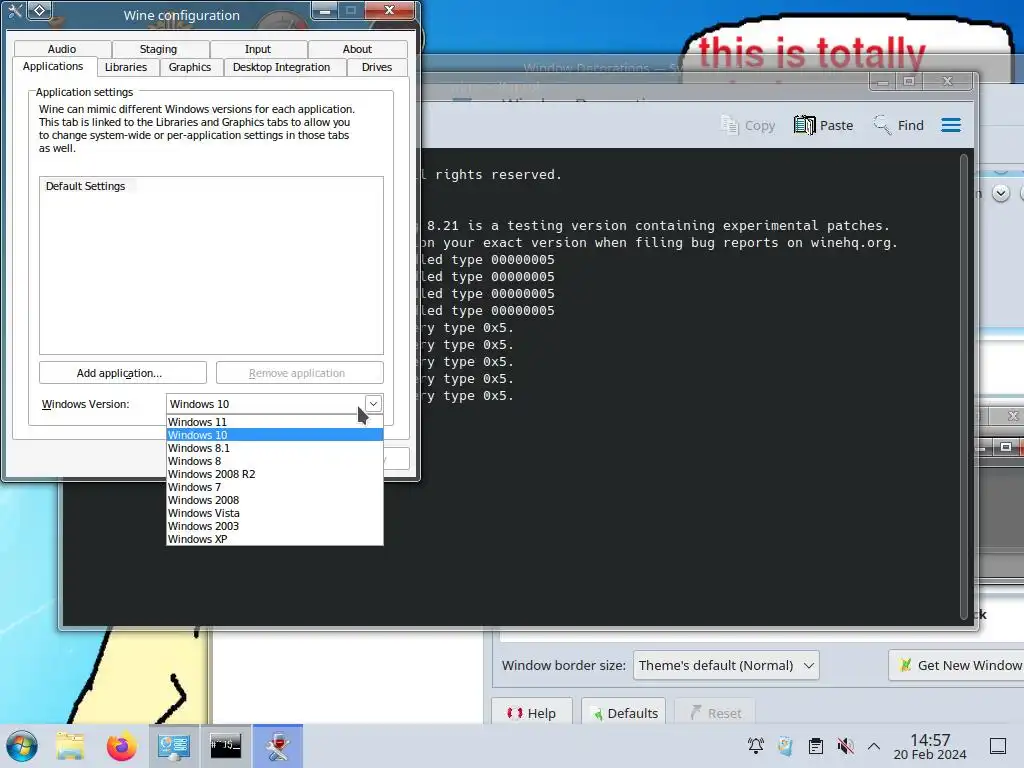Select the Libraries tab
This screenshot has width=1024, height=768.
pyautogui.click(x=126, y=67)
